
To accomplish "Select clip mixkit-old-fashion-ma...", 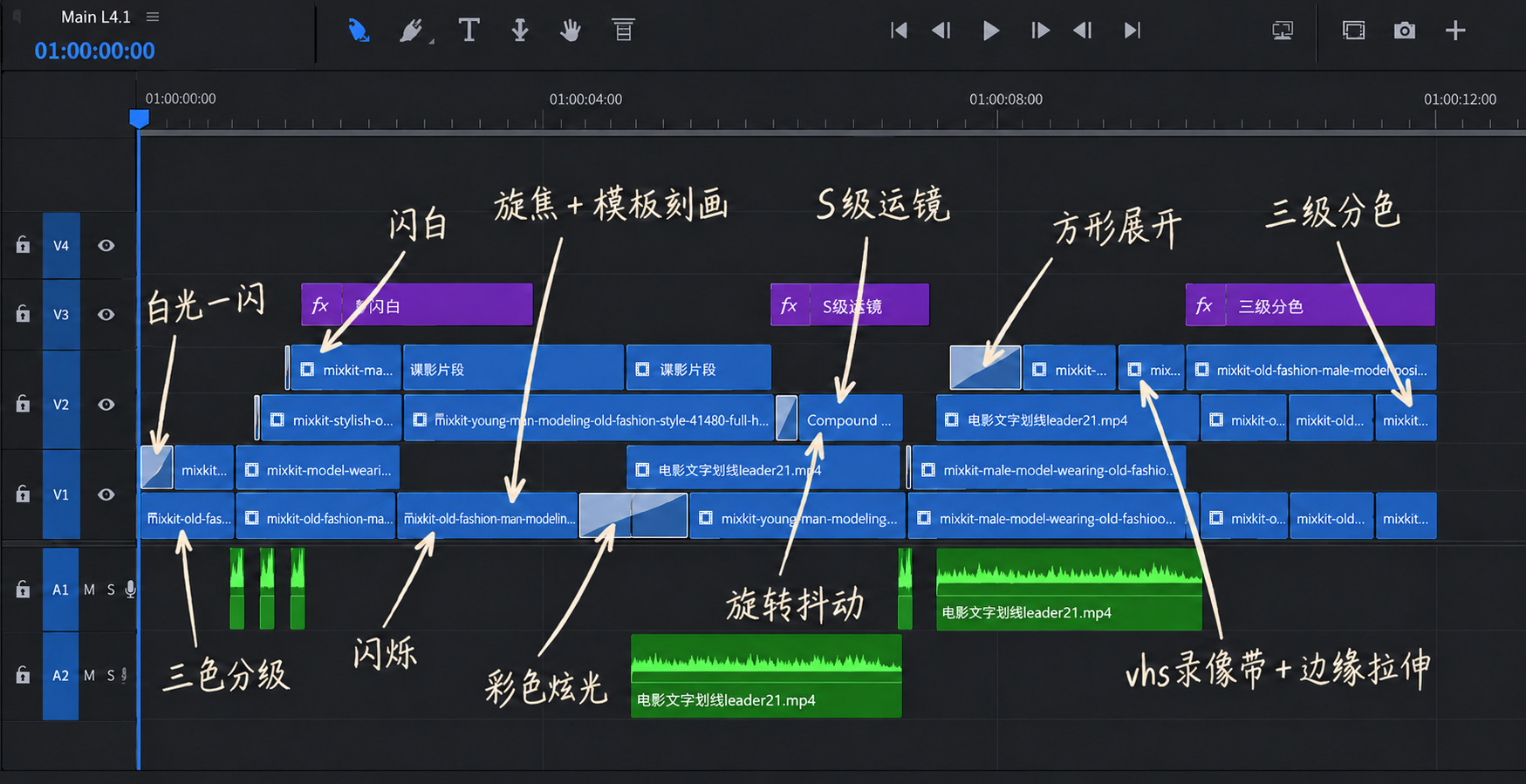I will click(x=316, y=518).
